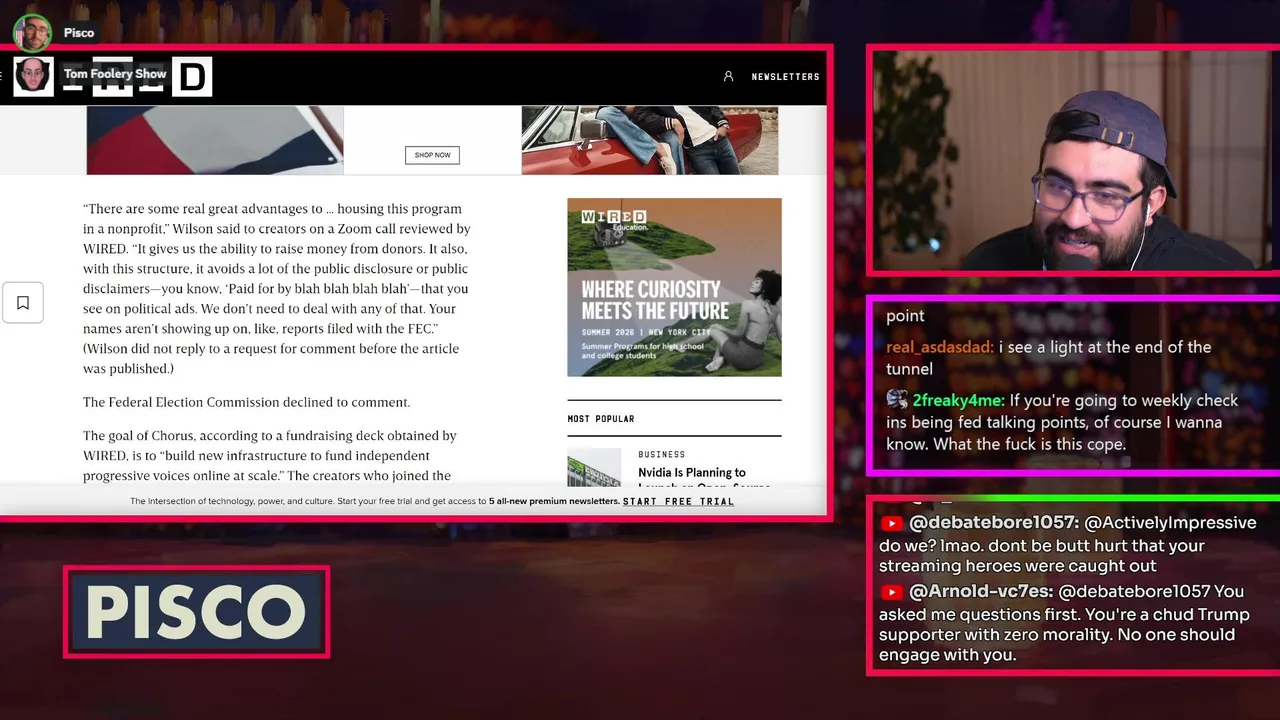Click the MOST POPULAR heading

[x=601, y=419]
